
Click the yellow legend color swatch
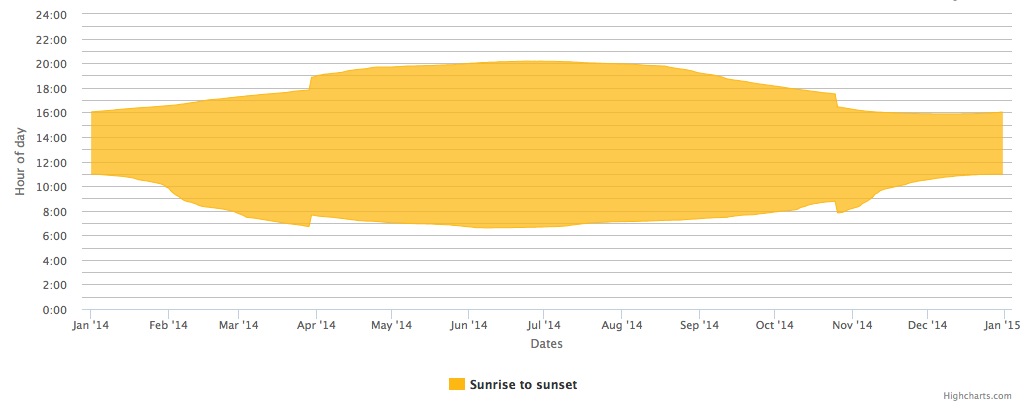457,385
